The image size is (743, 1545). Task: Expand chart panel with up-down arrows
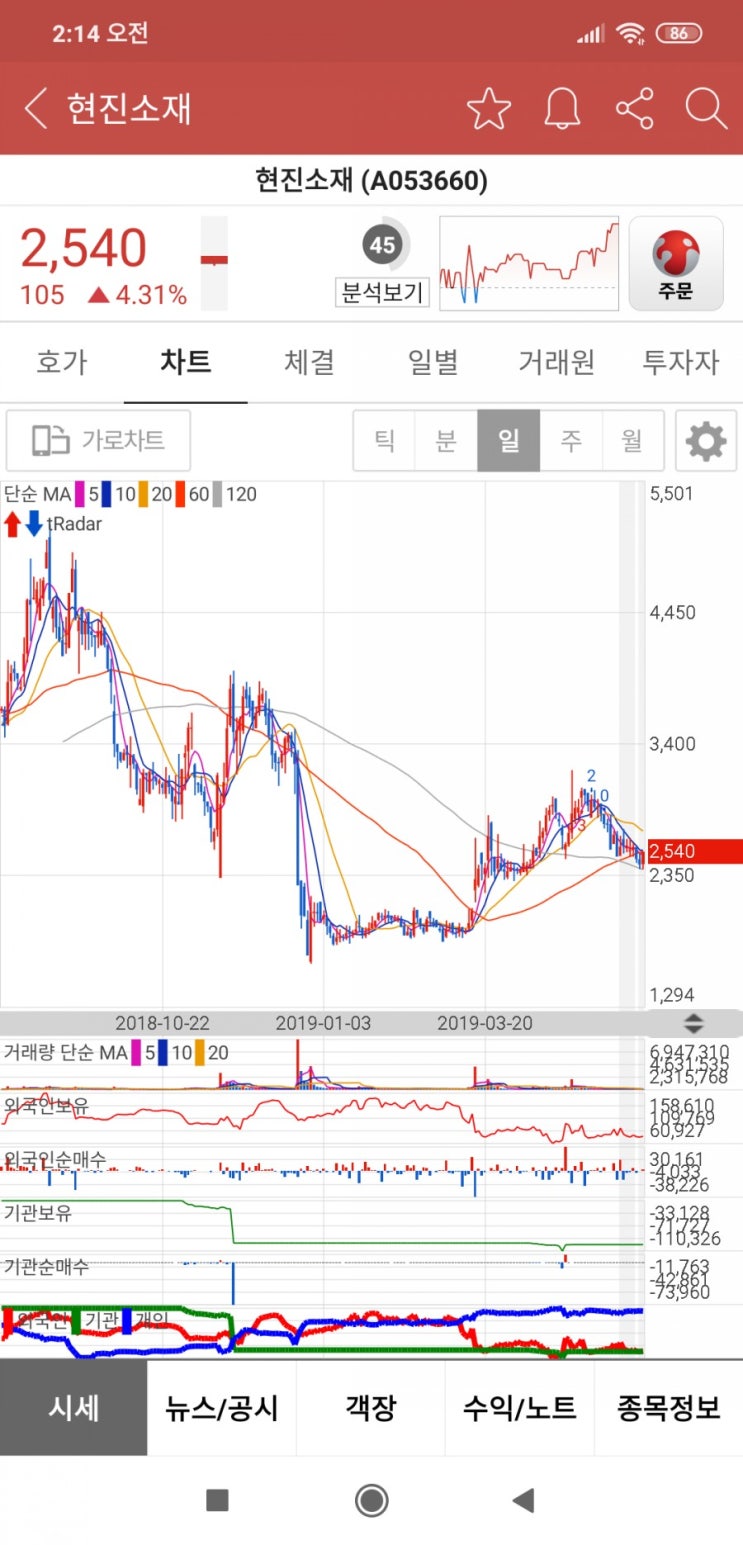point(693,1023)
